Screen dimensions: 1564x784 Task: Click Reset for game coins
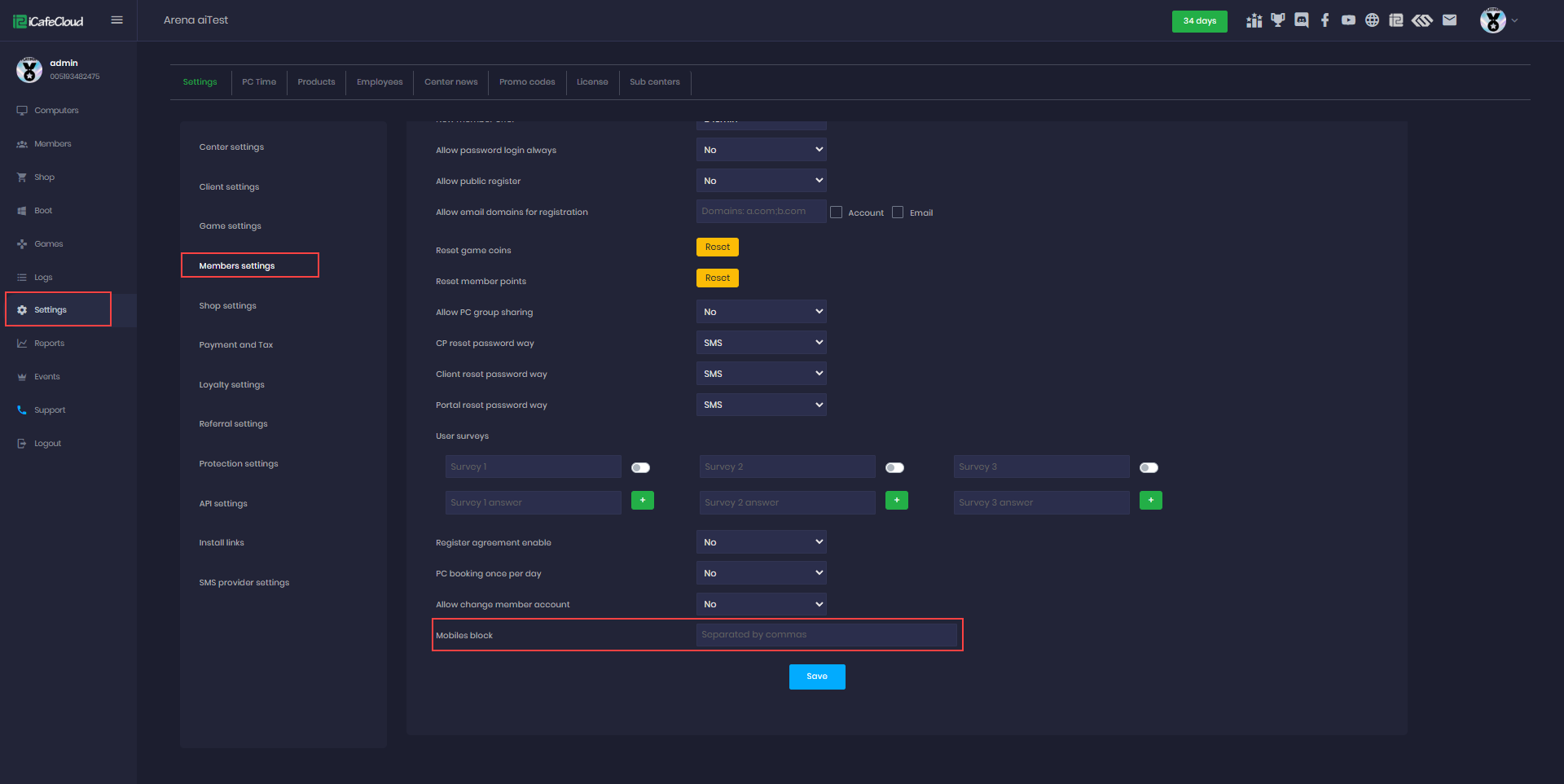click(717, 247)
